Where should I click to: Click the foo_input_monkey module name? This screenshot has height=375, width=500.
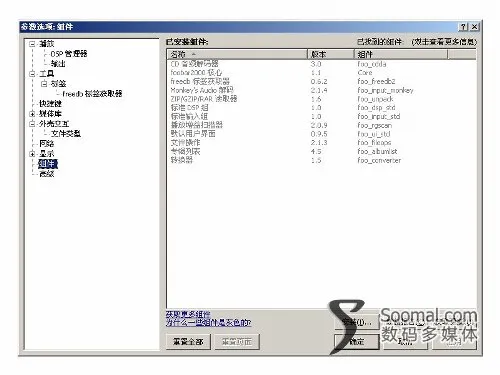(x=385, y=90)
